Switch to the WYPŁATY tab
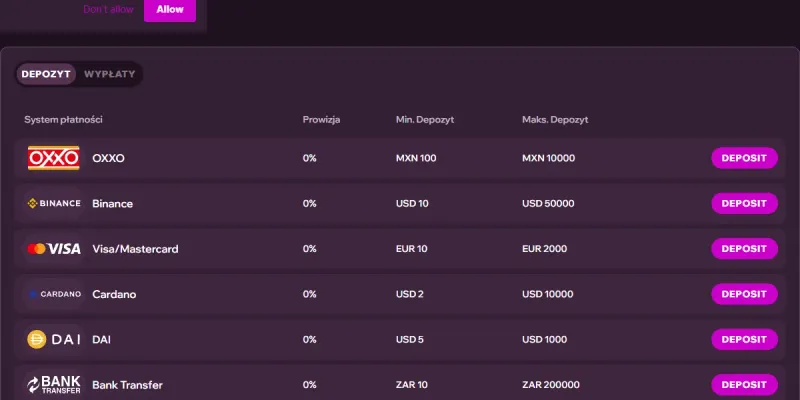 point(110,74)
